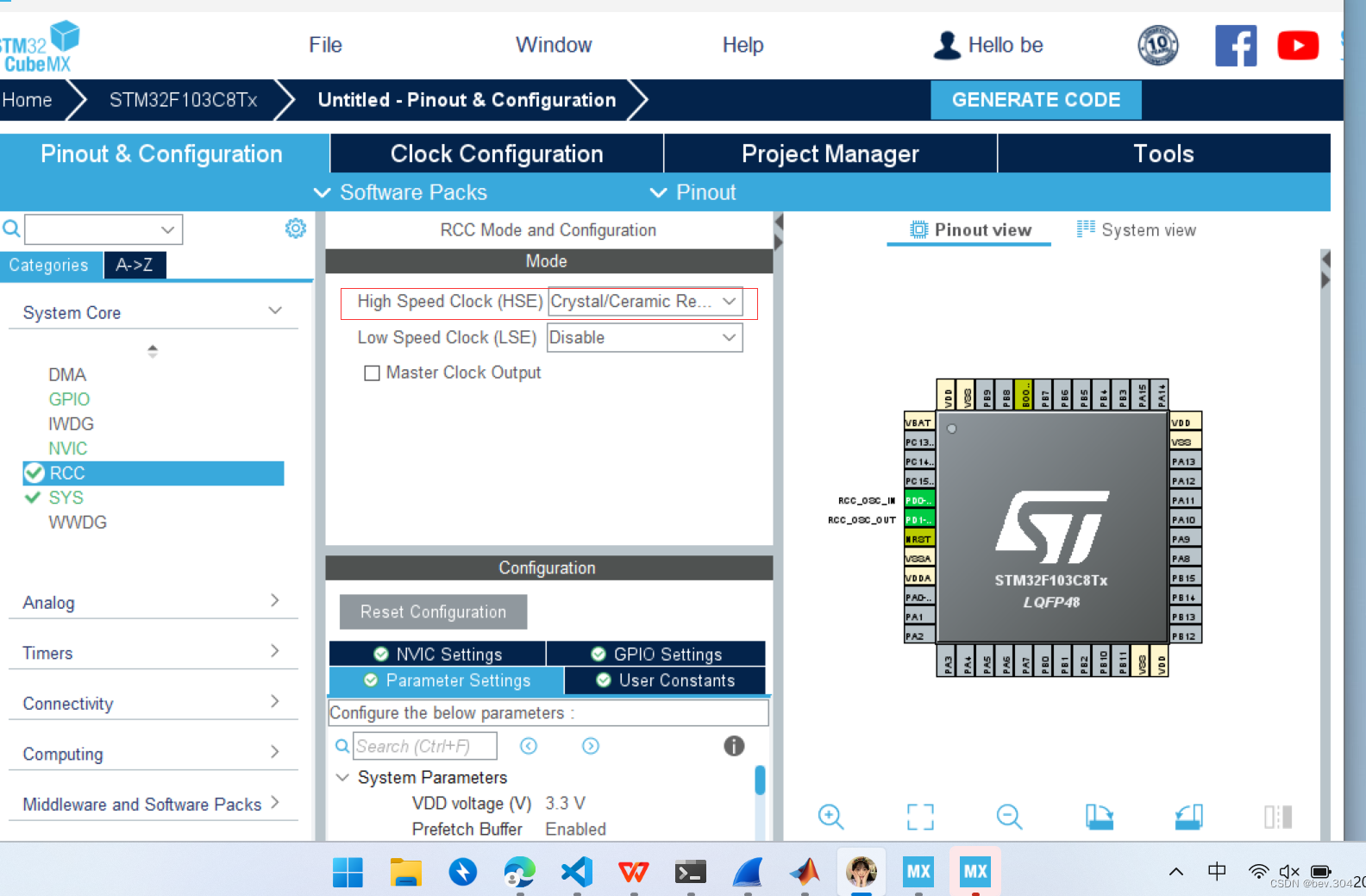Enable the Master Clock Output checkbox

[x=372, y=373]
